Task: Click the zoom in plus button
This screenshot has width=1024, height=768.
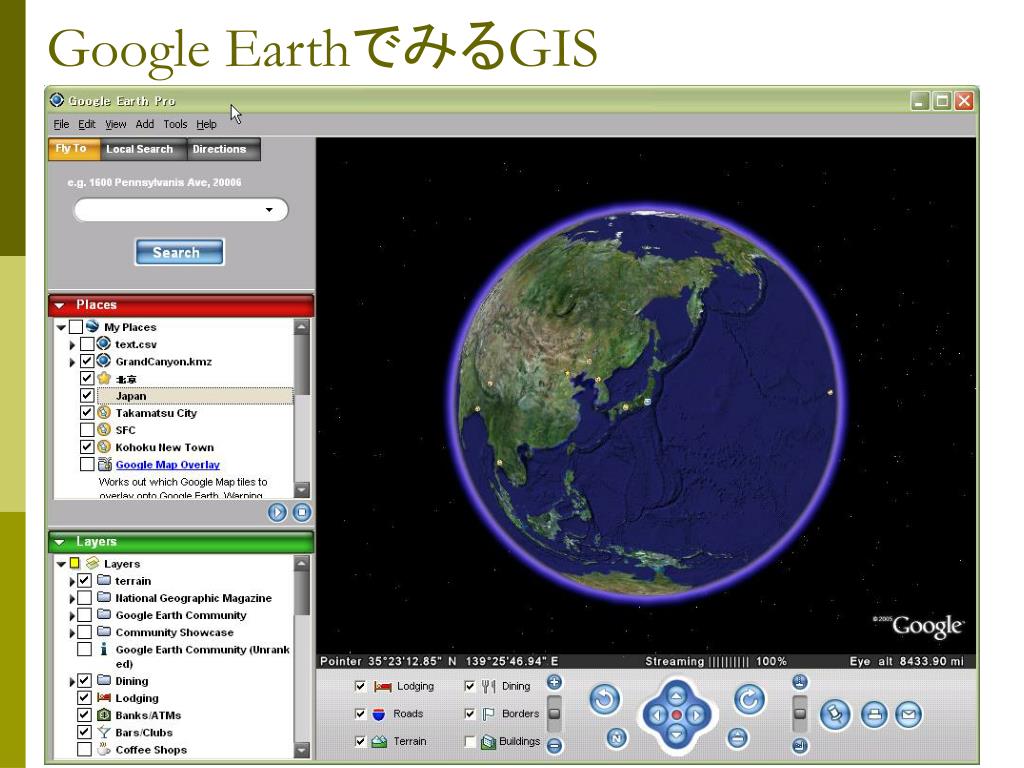Action: click(x=554, y=683)
